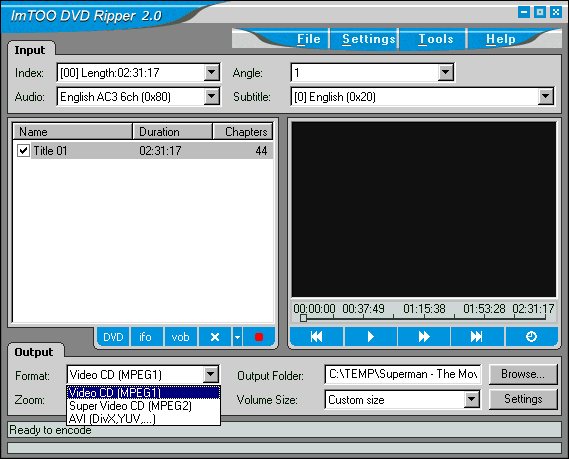Open the Subtitle dropdown list
The height and width of the screenshot is (459, 569).
tap(545, 97)
